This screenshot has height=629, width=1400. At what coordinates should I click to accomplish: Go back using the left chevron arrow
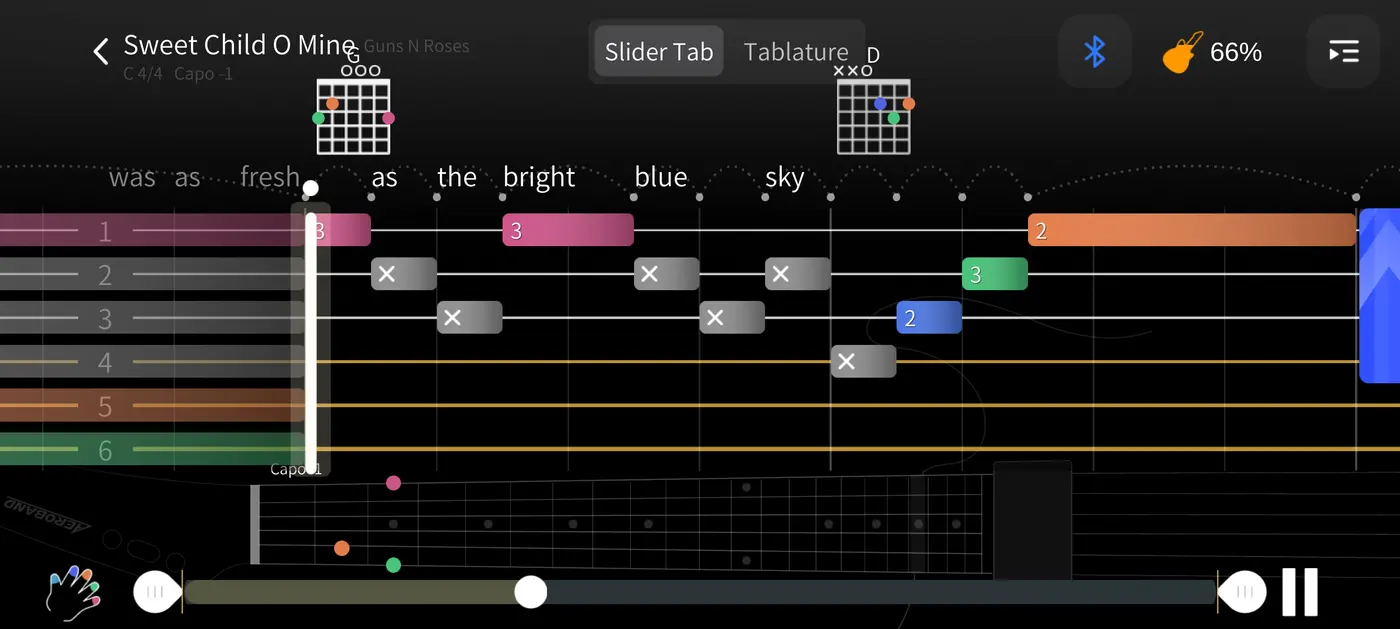[x=100, y=52]
